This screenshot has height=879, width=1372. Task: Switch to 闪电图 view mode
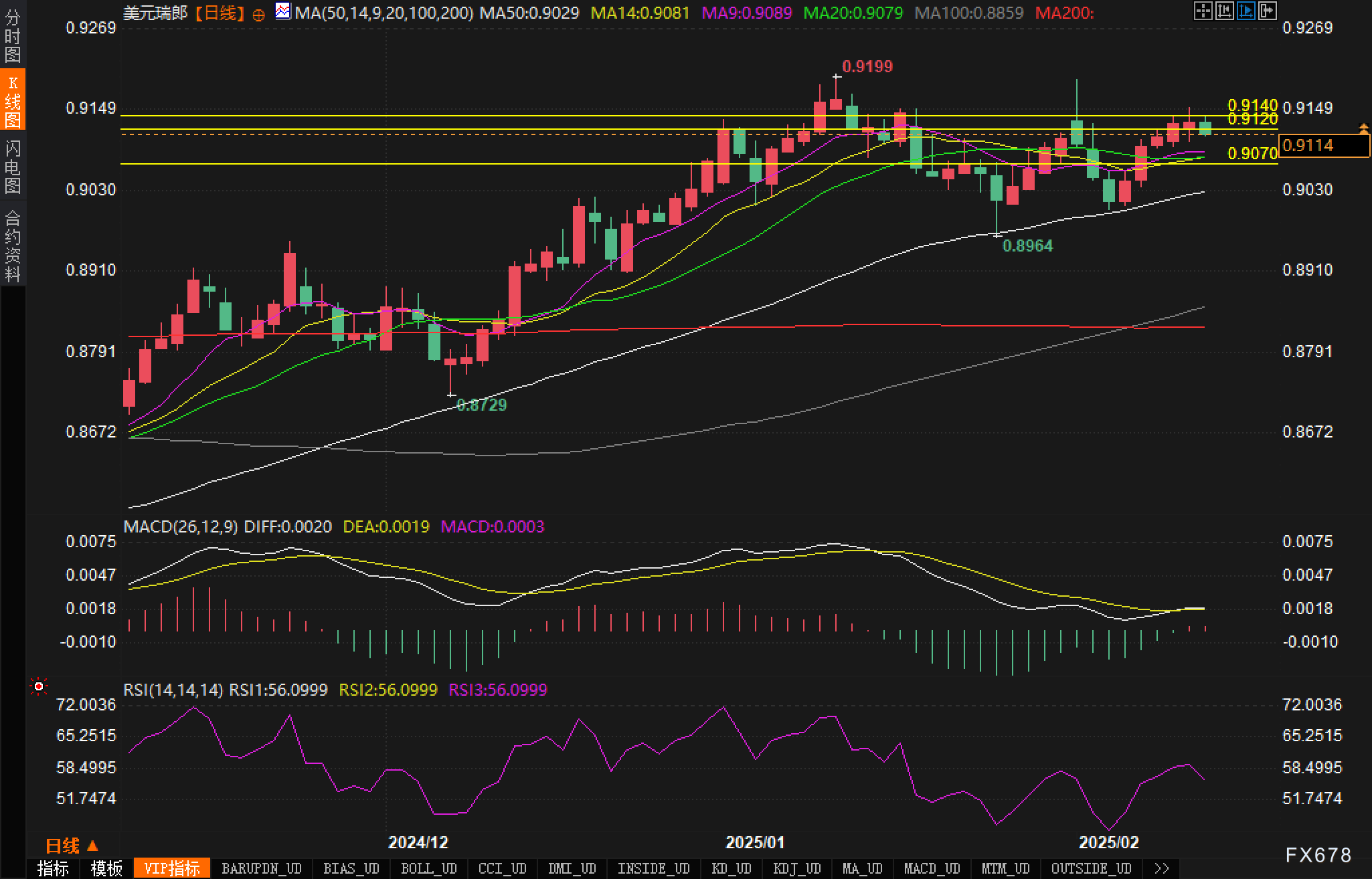13,167
